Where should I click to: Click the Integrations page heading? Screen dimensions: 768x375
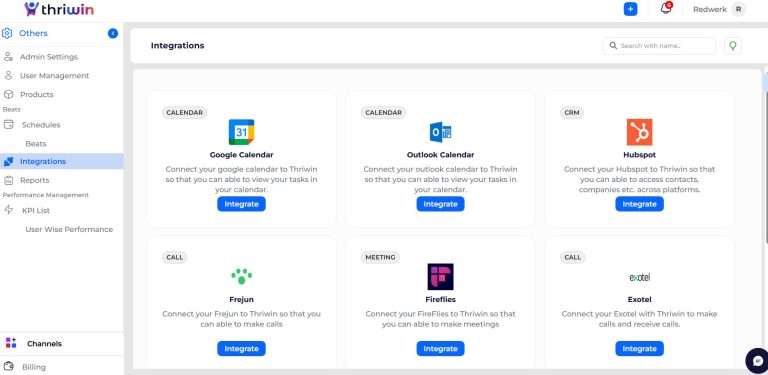[x=177, y=46]
